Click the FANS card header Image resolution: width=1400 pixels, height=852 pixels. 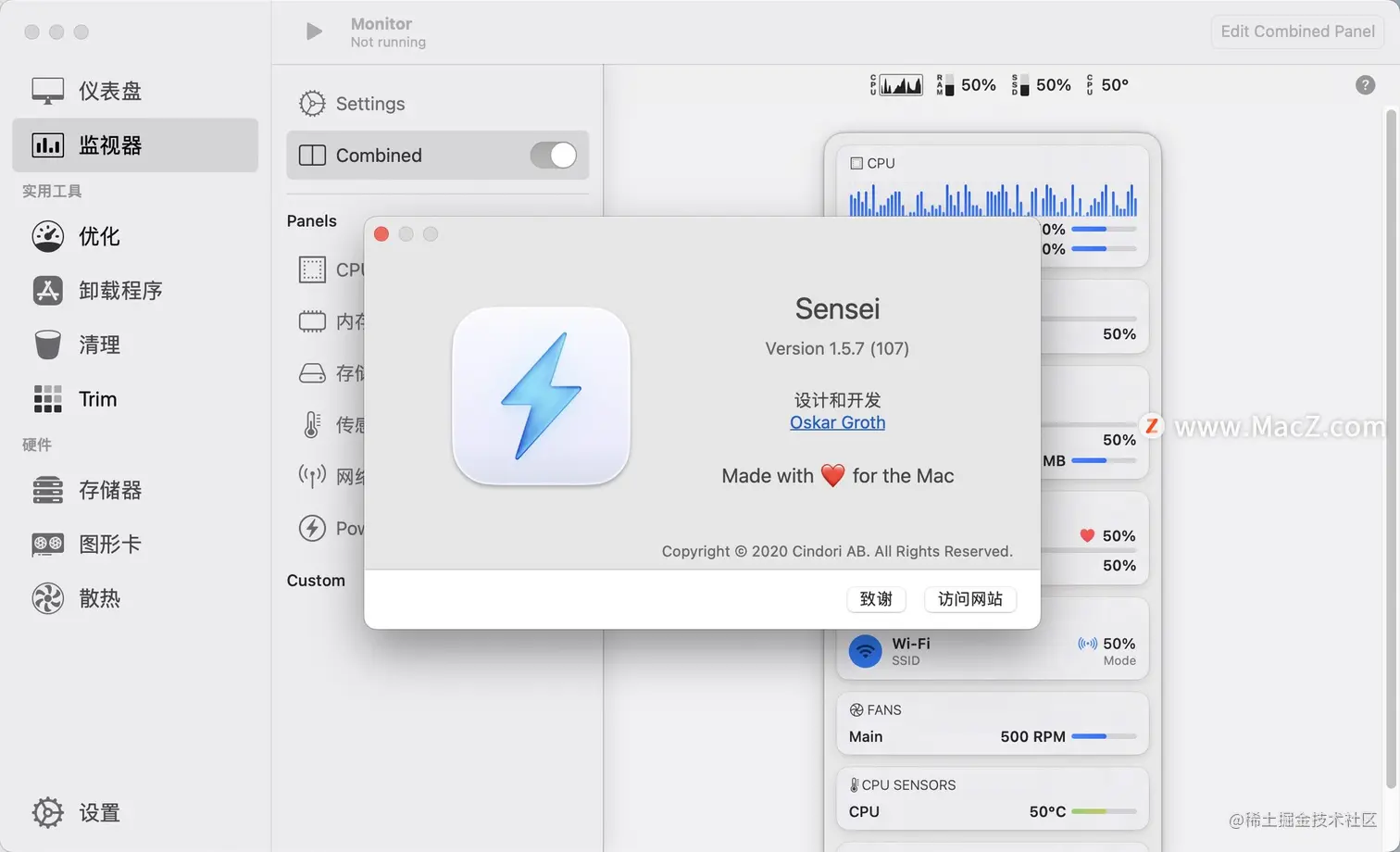(x=875, y=710)
